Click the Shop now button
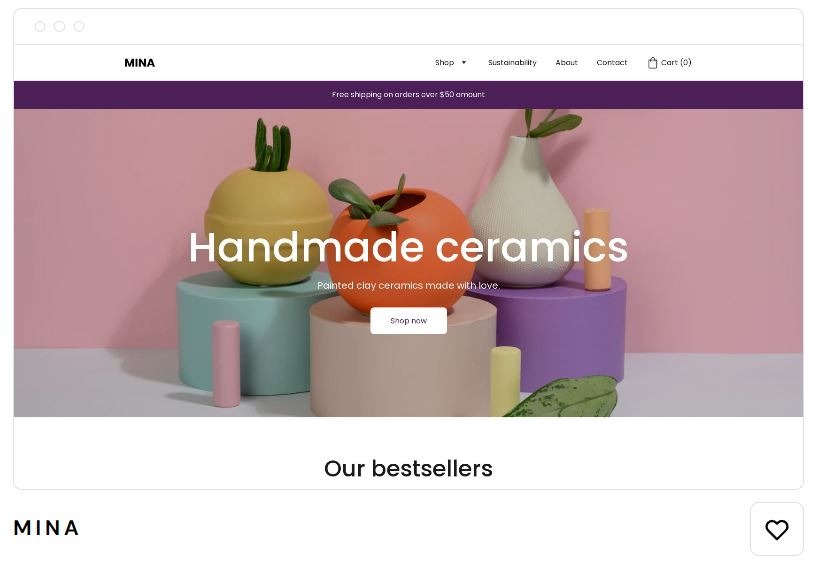The image size is (827, 567). pyautogui.click(x=408, y=321)
